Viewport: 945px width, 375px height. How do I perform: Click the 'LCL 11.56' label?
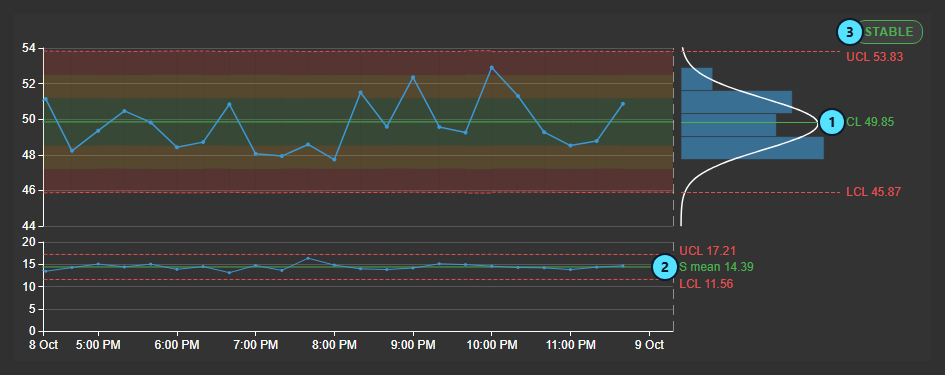point(706,283)
